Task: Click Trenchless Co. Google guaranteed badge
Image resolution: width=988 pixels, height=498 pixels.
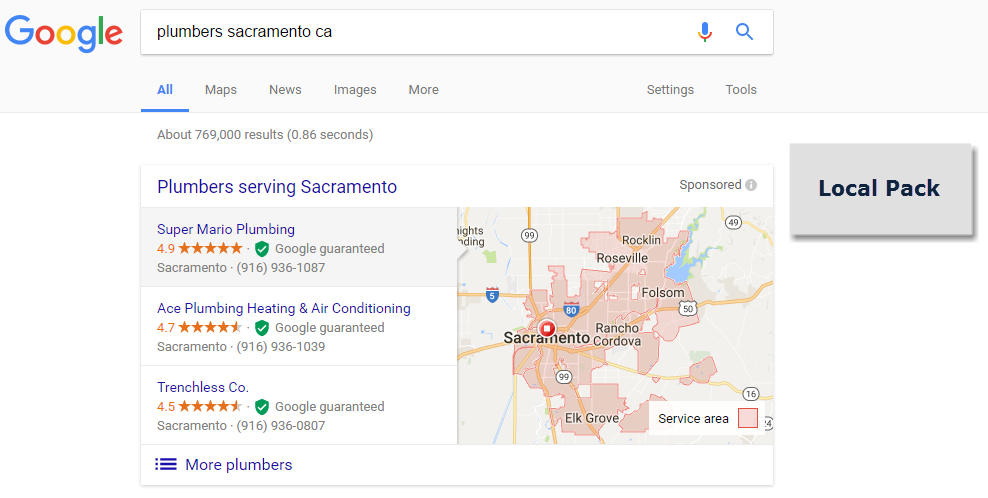Action: pos(262,407)
